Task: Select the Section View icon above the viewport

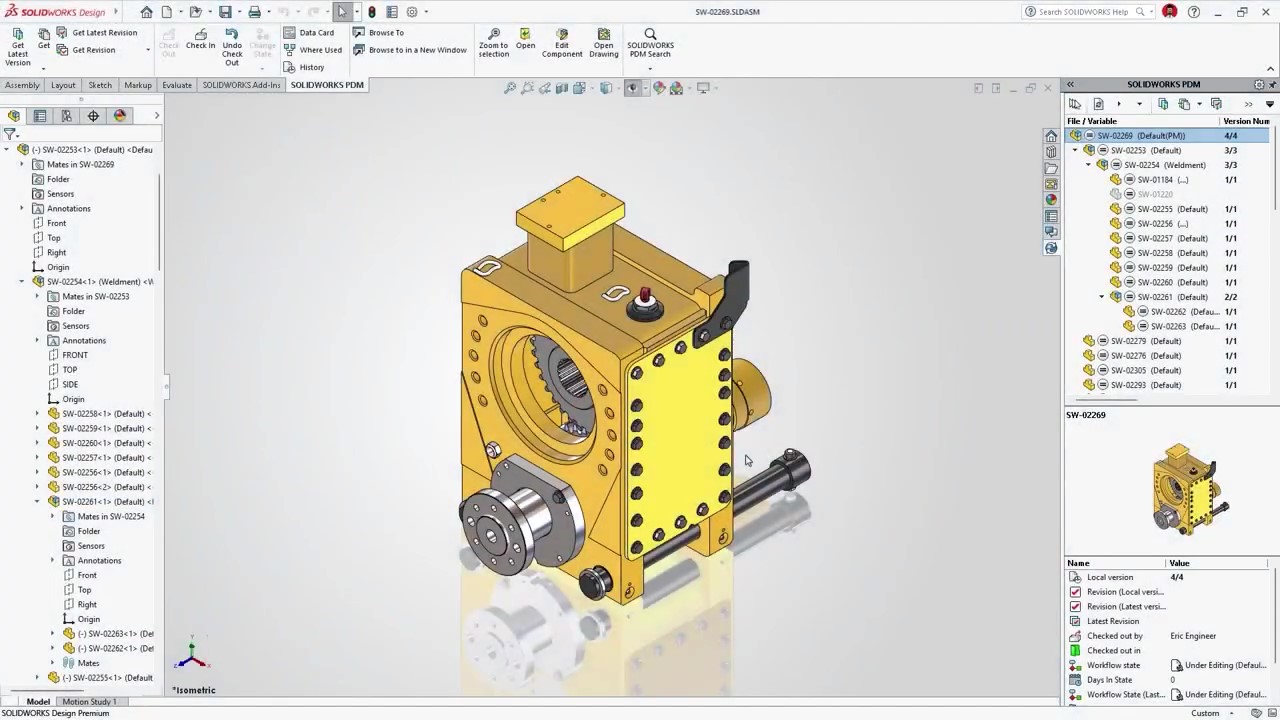Action: tap(563, 87)
